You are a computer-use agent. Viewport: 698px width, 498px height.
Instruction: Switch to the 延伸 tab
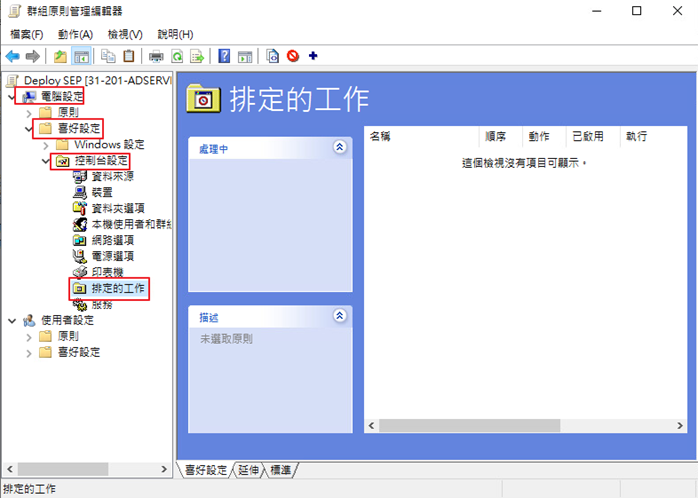[249, 470]
